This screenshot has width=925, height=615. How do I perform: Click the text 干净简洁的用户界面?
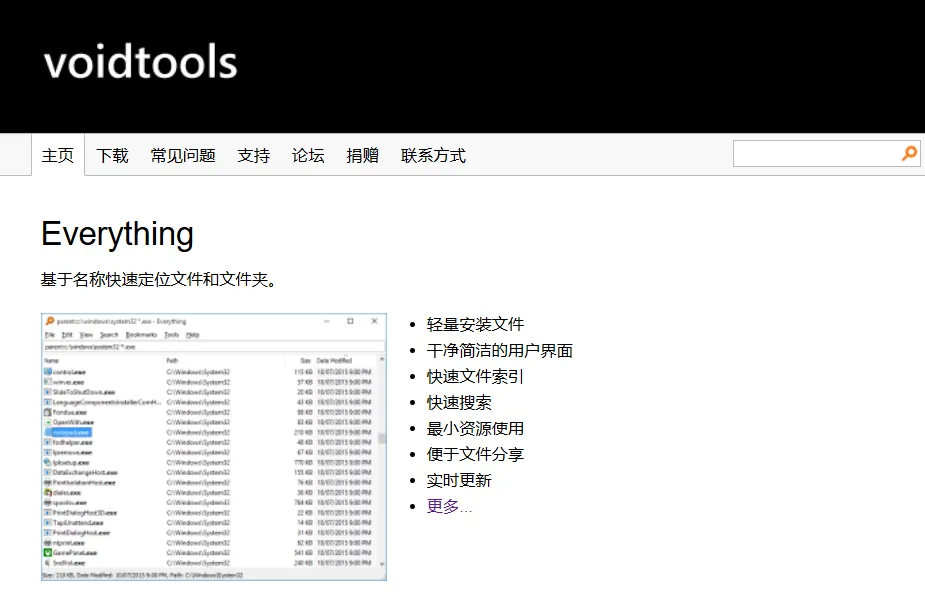(500, 350)
